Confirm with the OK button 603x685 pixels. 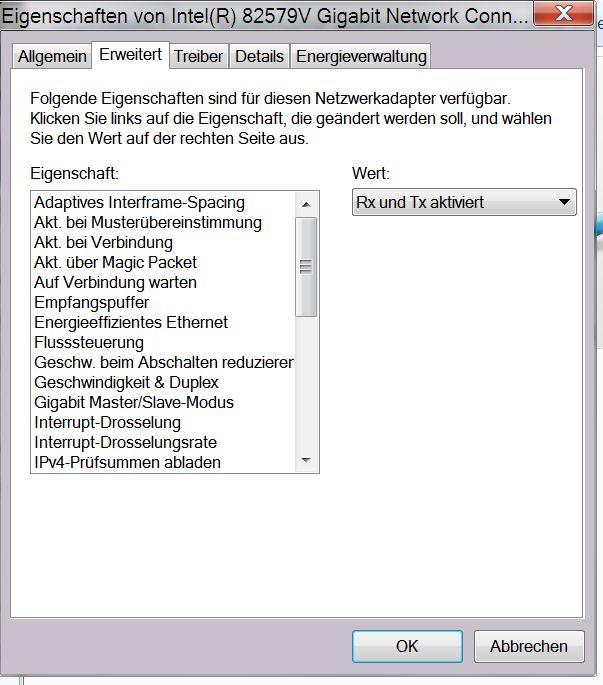coord(407,646)
